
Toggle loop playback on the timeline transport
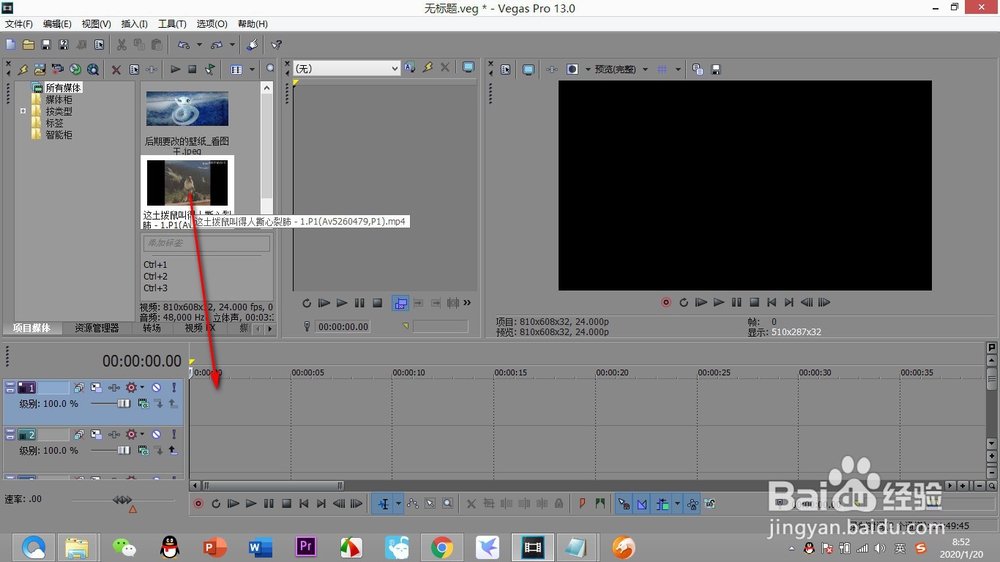click(216, 504)
